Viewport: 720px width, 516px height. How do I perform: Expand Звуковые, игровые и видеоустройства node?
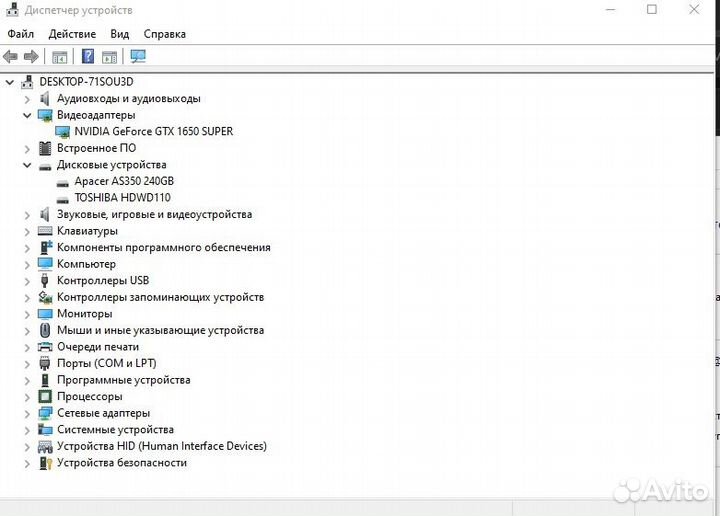point(27,215)
